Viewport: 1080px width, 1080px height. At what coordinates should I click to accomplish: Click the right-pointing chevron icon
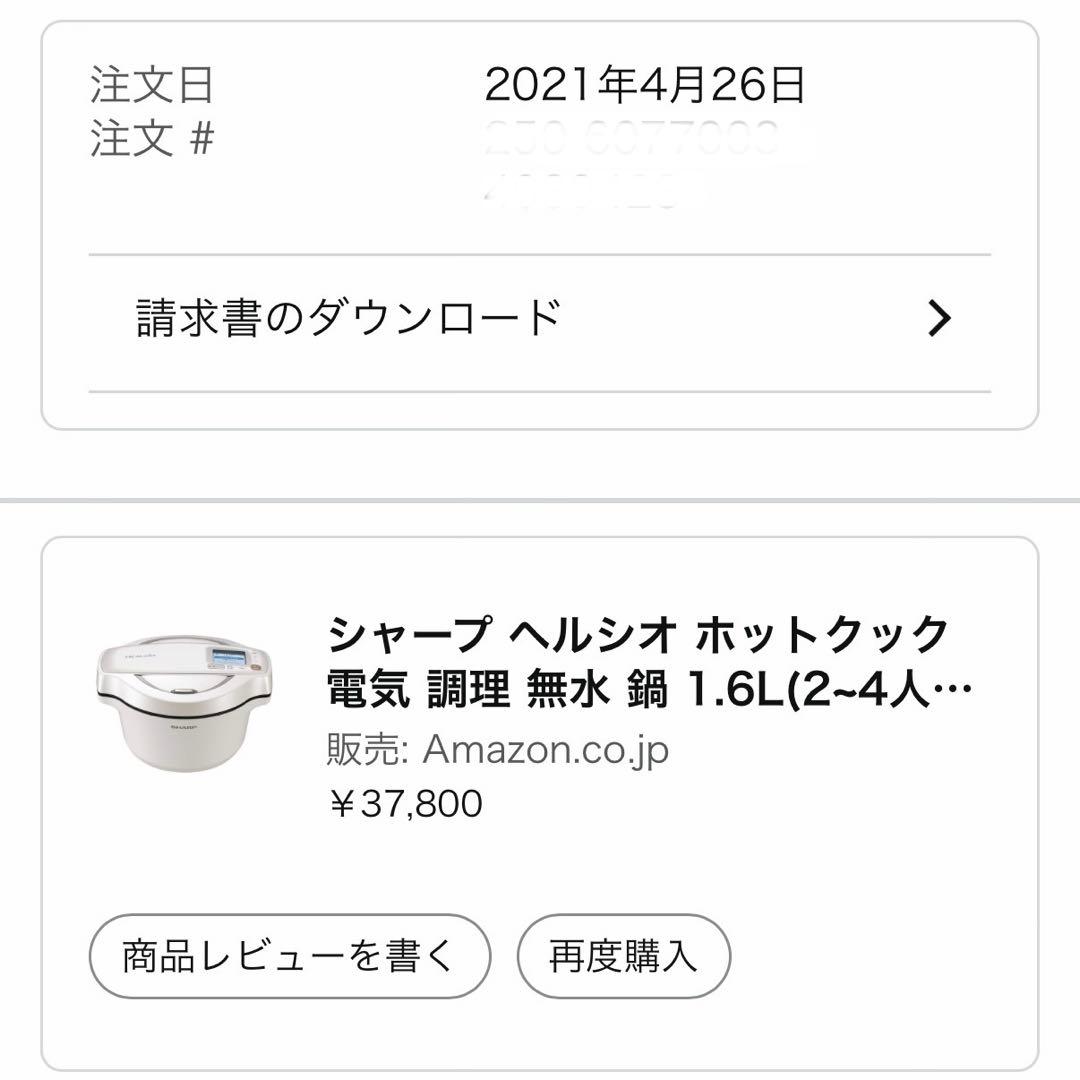938,317
